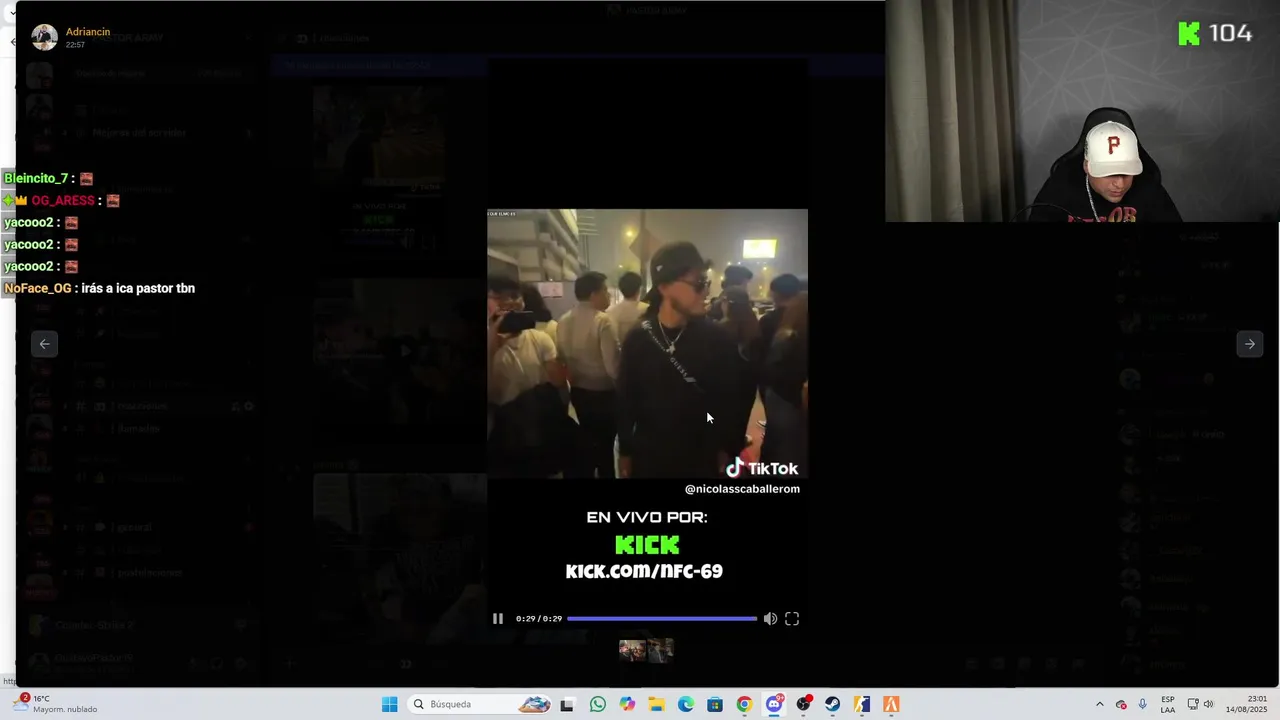The height and width of the screenshot is (720, 1280).
Task: Open WhatsApp from the taskbar
Action: pos(598,704)
